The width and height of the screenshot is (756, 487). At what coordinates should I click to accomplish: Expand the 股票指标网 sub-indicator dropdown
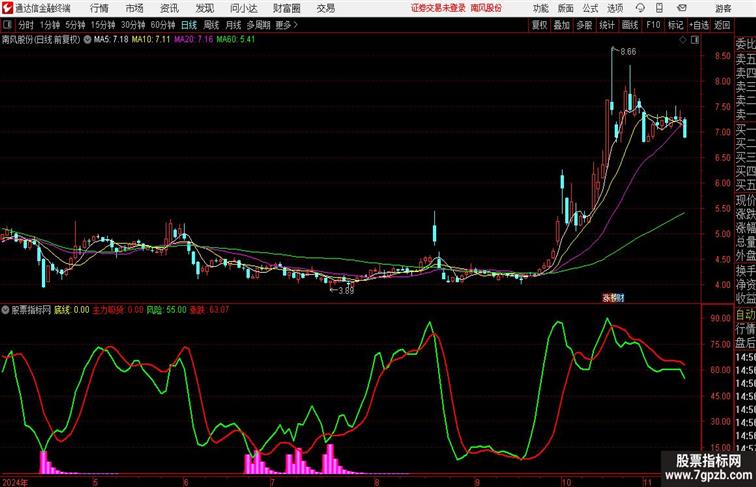click(5, 310)
